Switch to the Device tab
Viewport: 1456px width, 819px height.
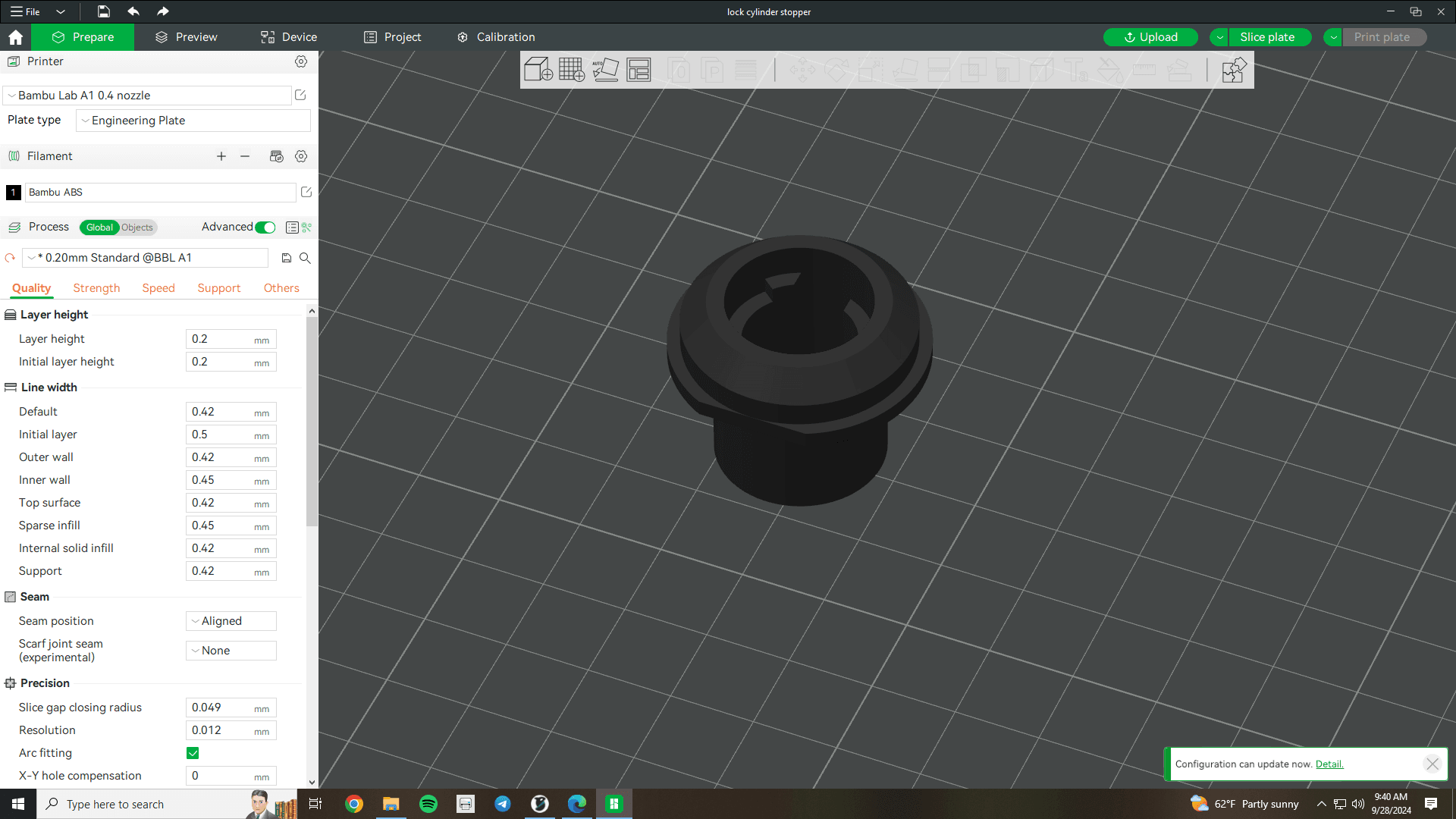(x=289, y=37)
